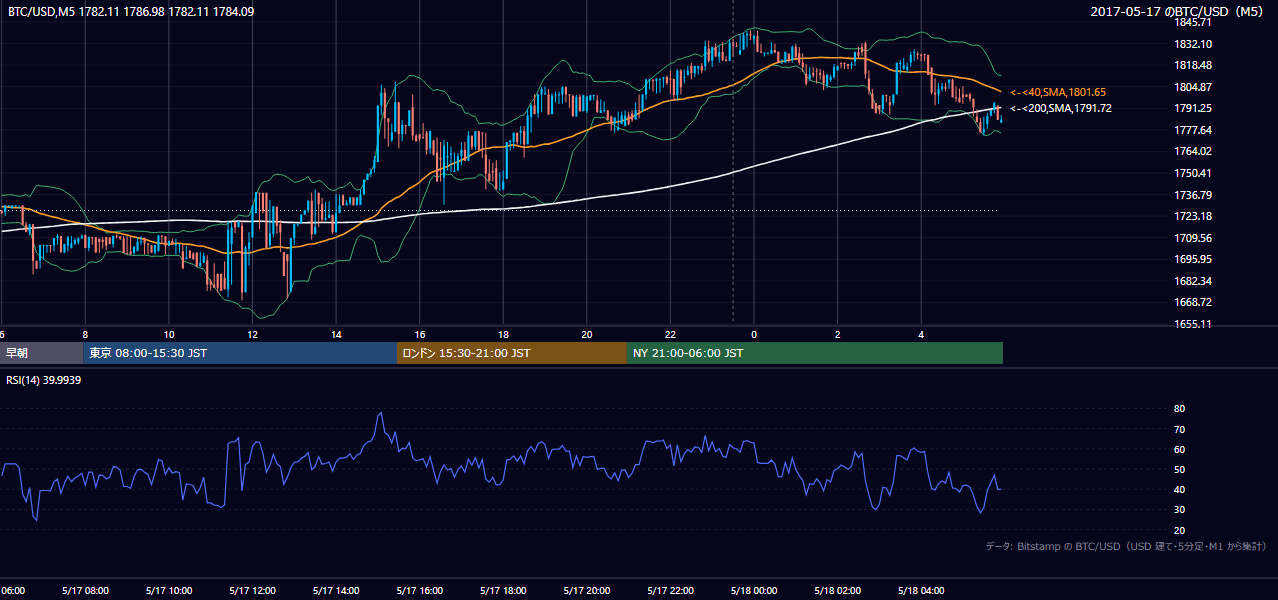Click the 5/18 04:00 date axis label
The image size is (1278, 600).
pyautogui.click(x=922, y=591)
